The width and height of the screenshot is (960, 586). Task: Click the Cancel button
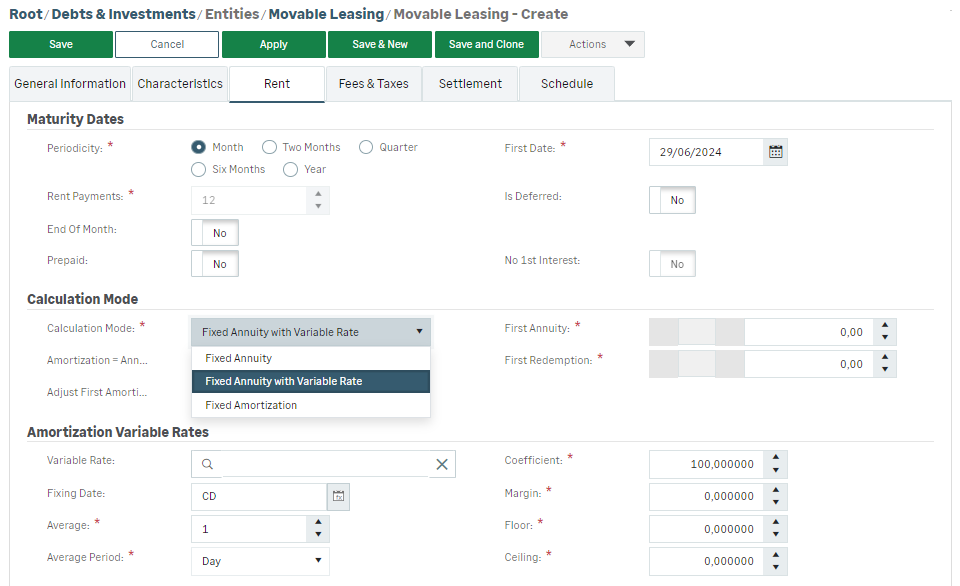pyautogui.click(x=167, y=44)
